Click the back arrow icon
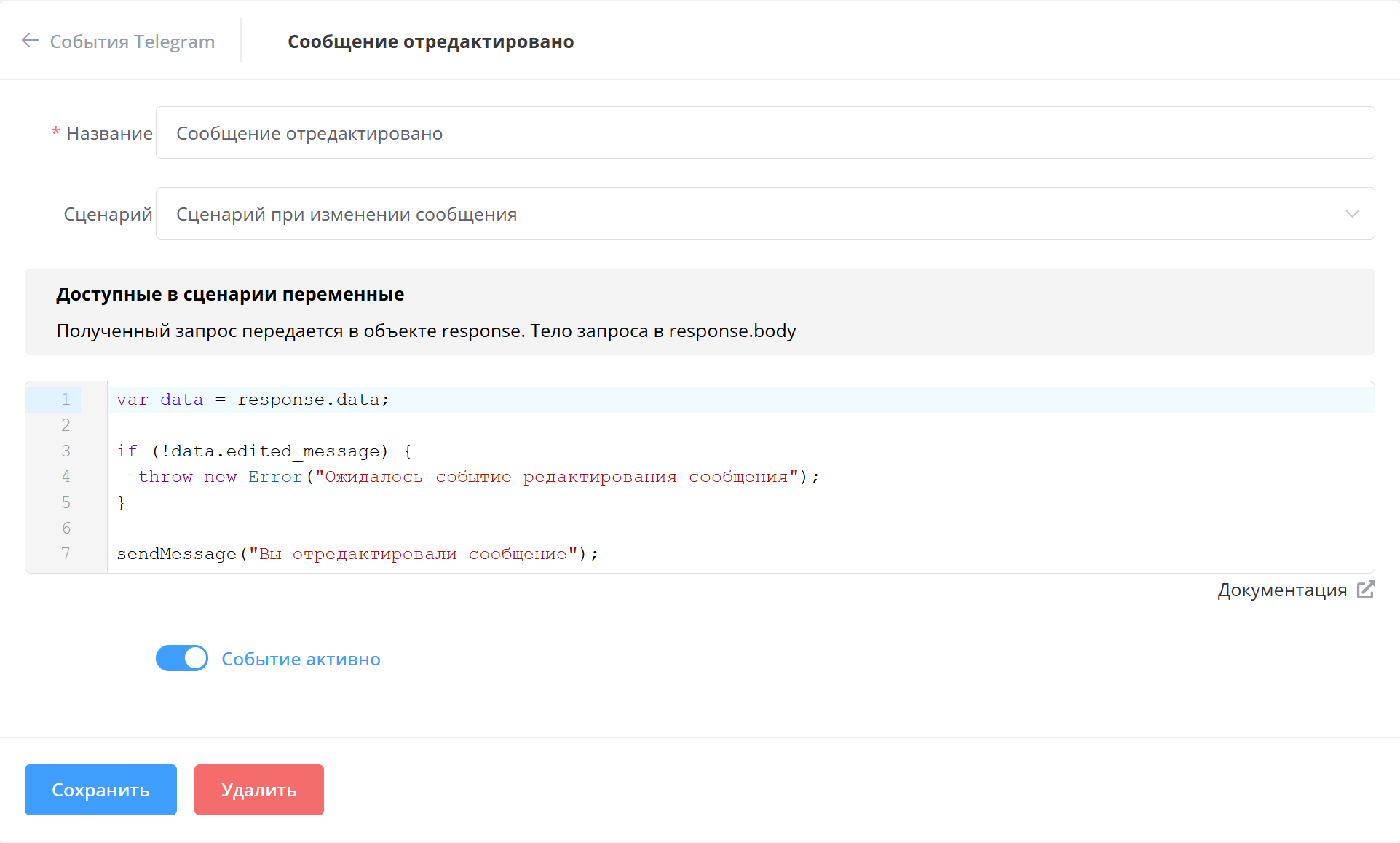The width and height of the screenshot is (1400, 843). pos(30,41)
